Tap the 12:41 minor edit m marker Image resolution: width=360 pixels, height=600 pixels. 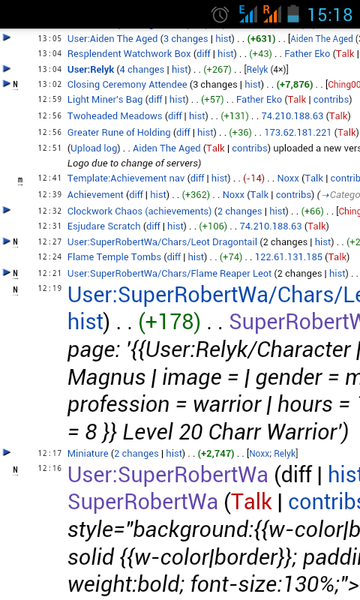[20, 180]
